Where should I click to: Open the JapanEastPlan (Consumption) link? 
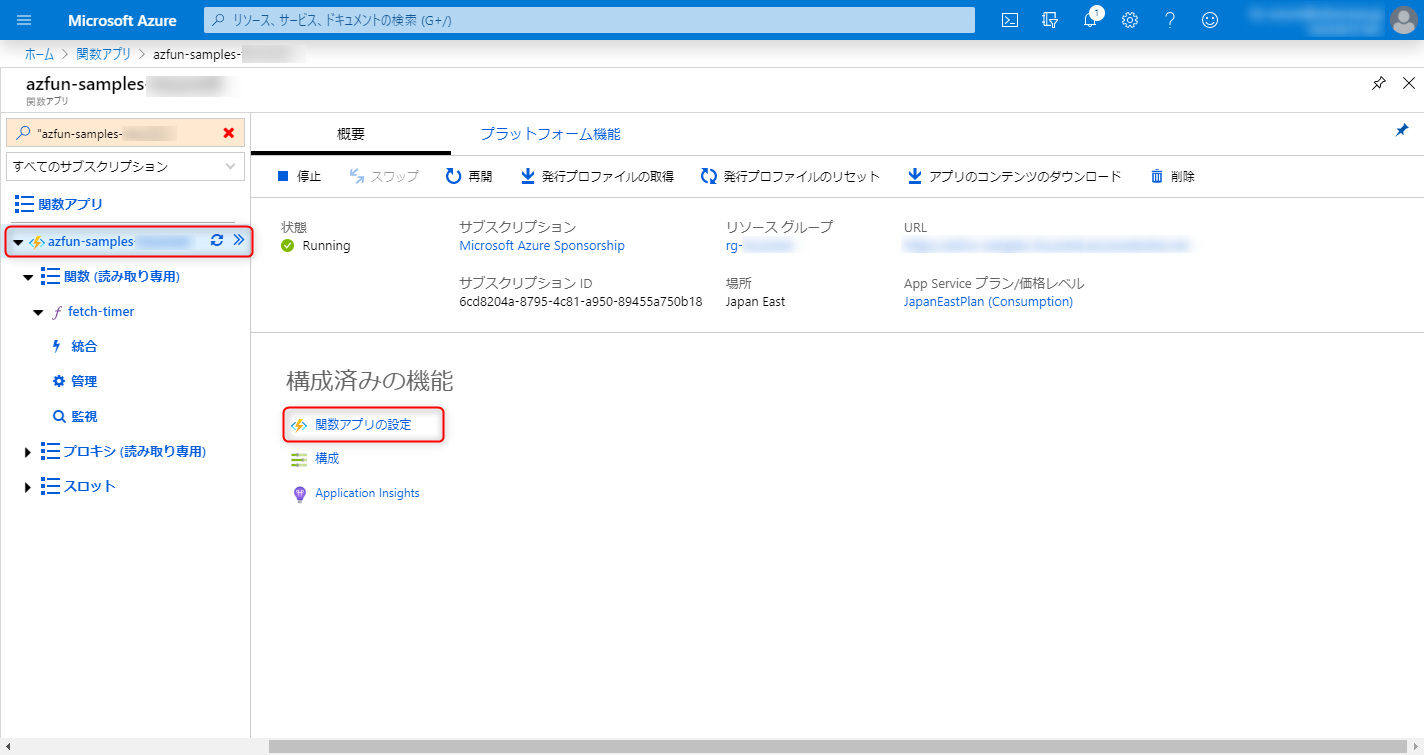[x=988, y=301]
